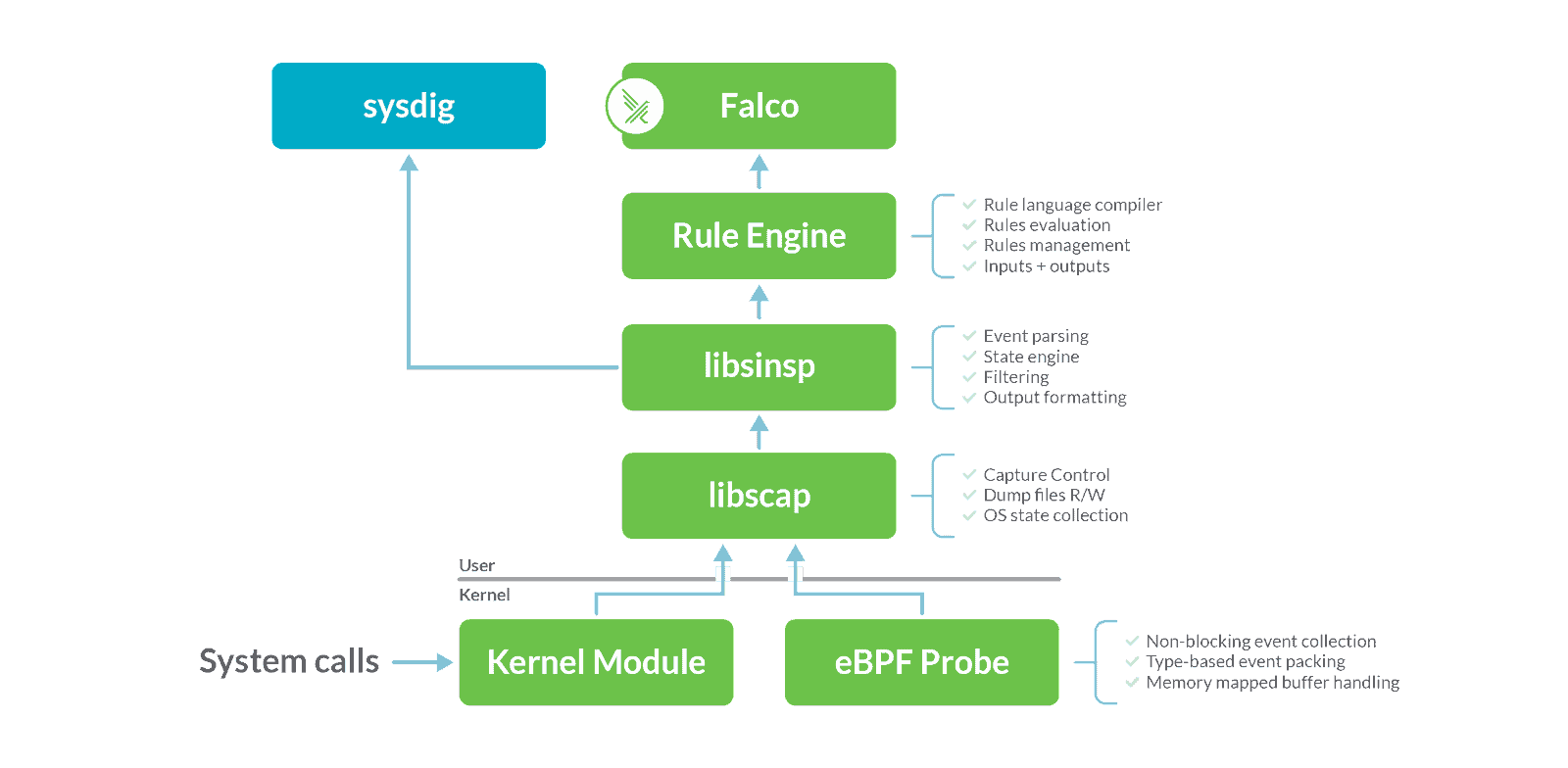1568x768 pixels.
Task: Click 'Rule language compiler' text
Action: pos(1073,205)
